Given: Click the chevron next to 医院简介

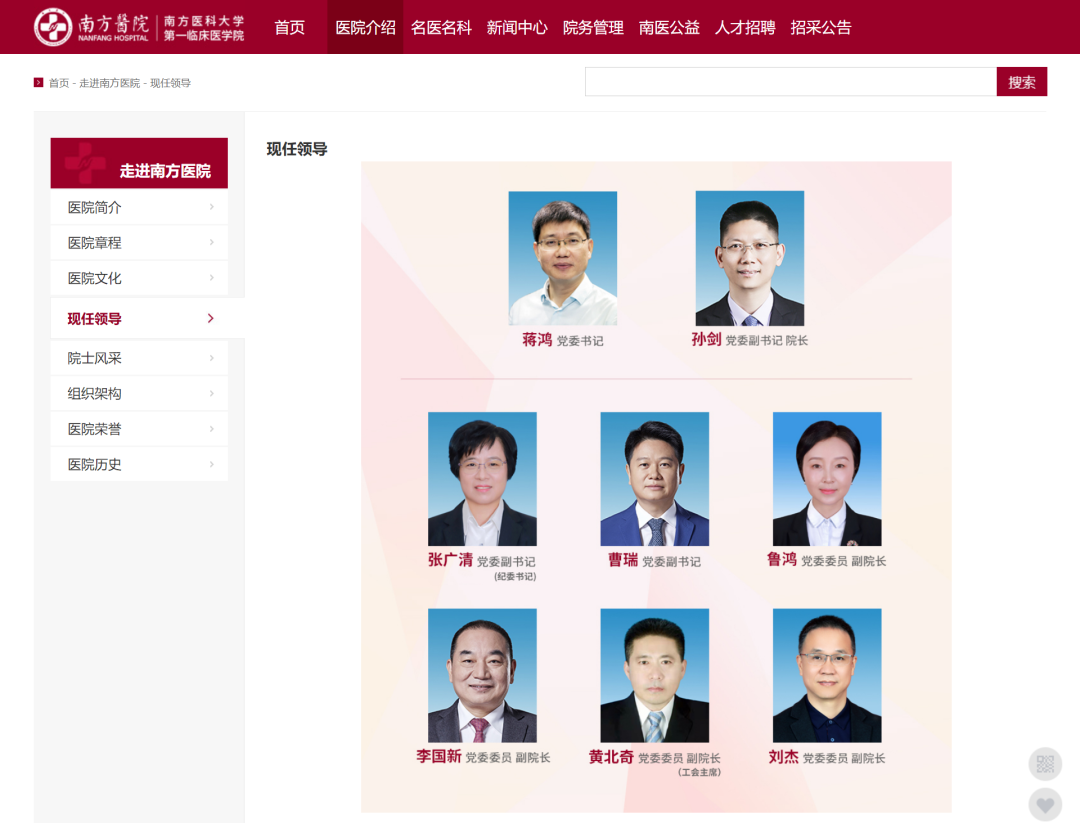Looking at the screenshot, I should (x=211, y=207).
